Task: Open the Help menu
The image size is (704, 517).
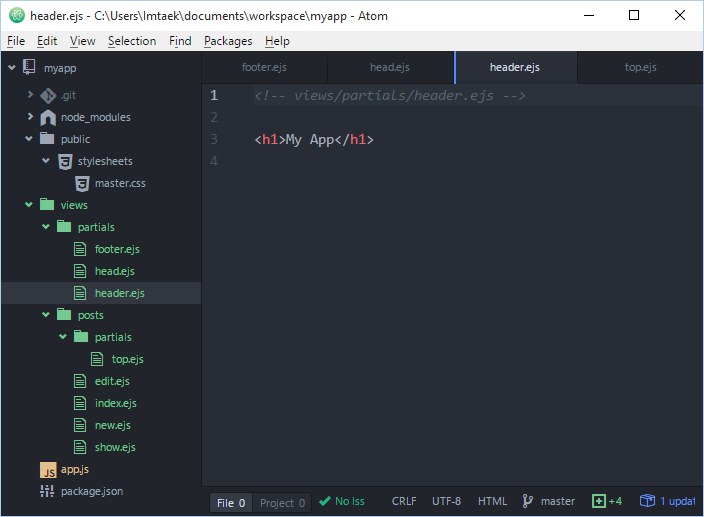Action: coord(277,41)
